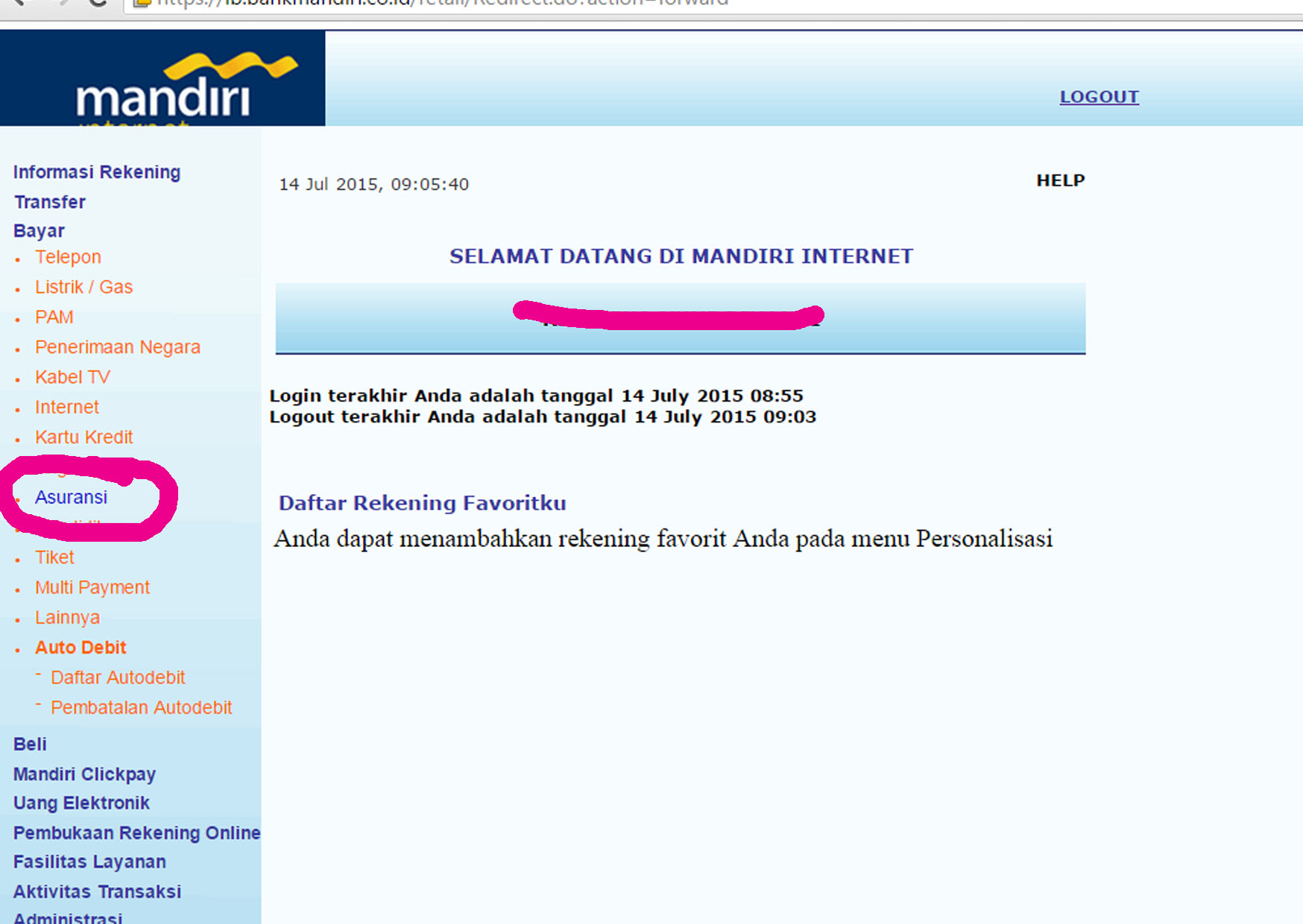The height and width of the screenshot is (924, 1303).
Task: Select Telepon payment option
Action: [x=68, y=257]
